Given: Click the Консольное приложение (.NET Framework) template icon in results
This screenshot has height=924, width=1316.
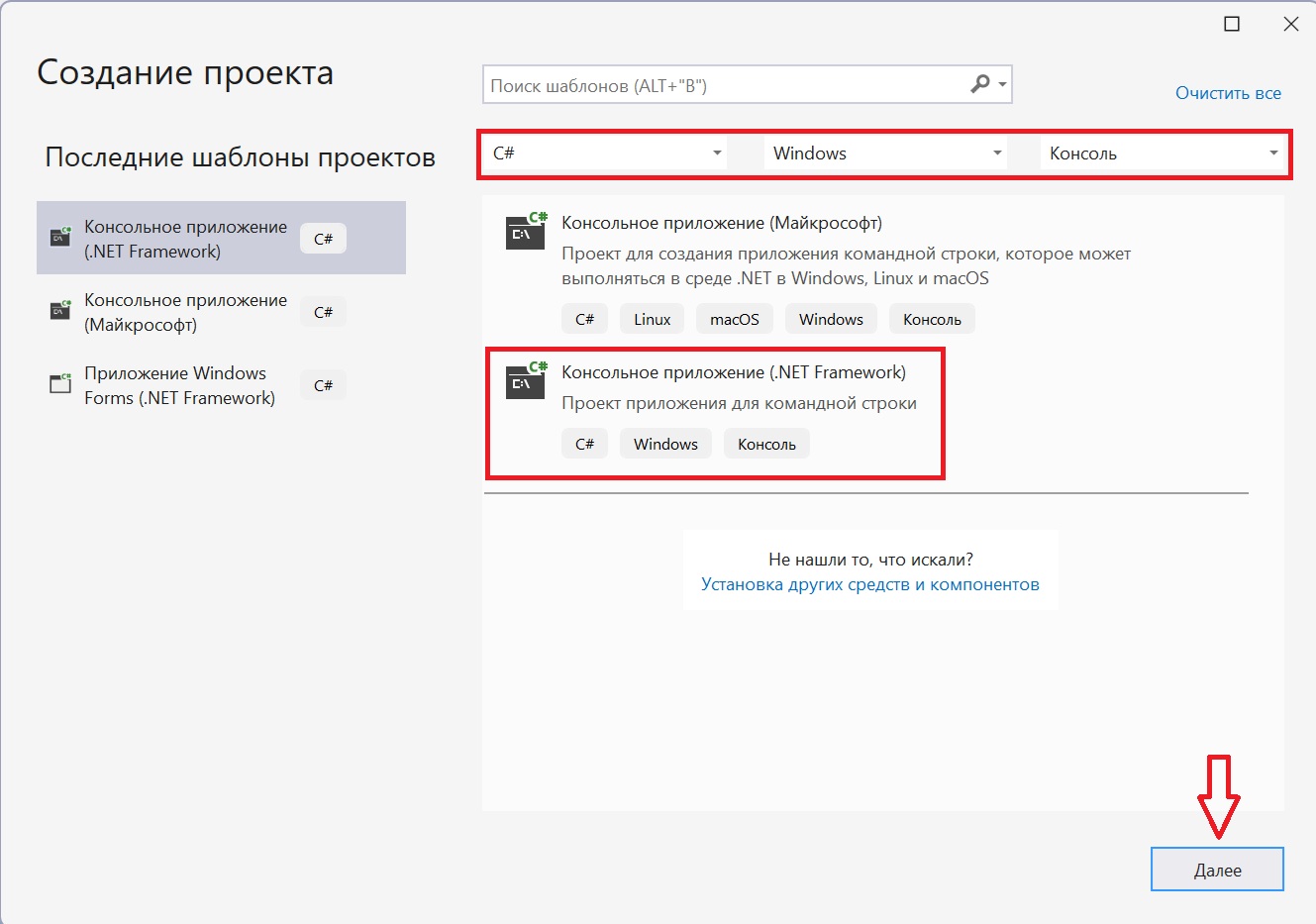Looking at the screenshot, I should 526,381.
